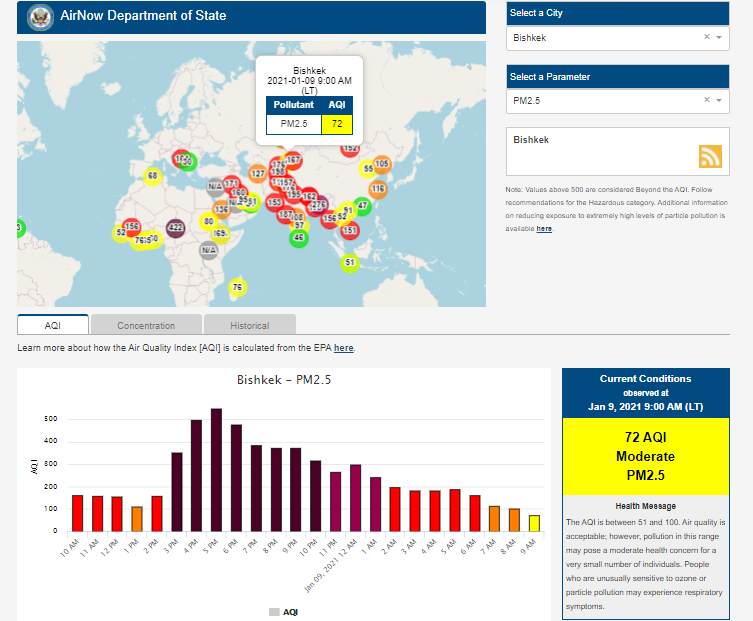Expand the Select a Parameter dropdown arrow
Image resolution: width=753 pixels, height=621 pixels.
pos(719,100)
